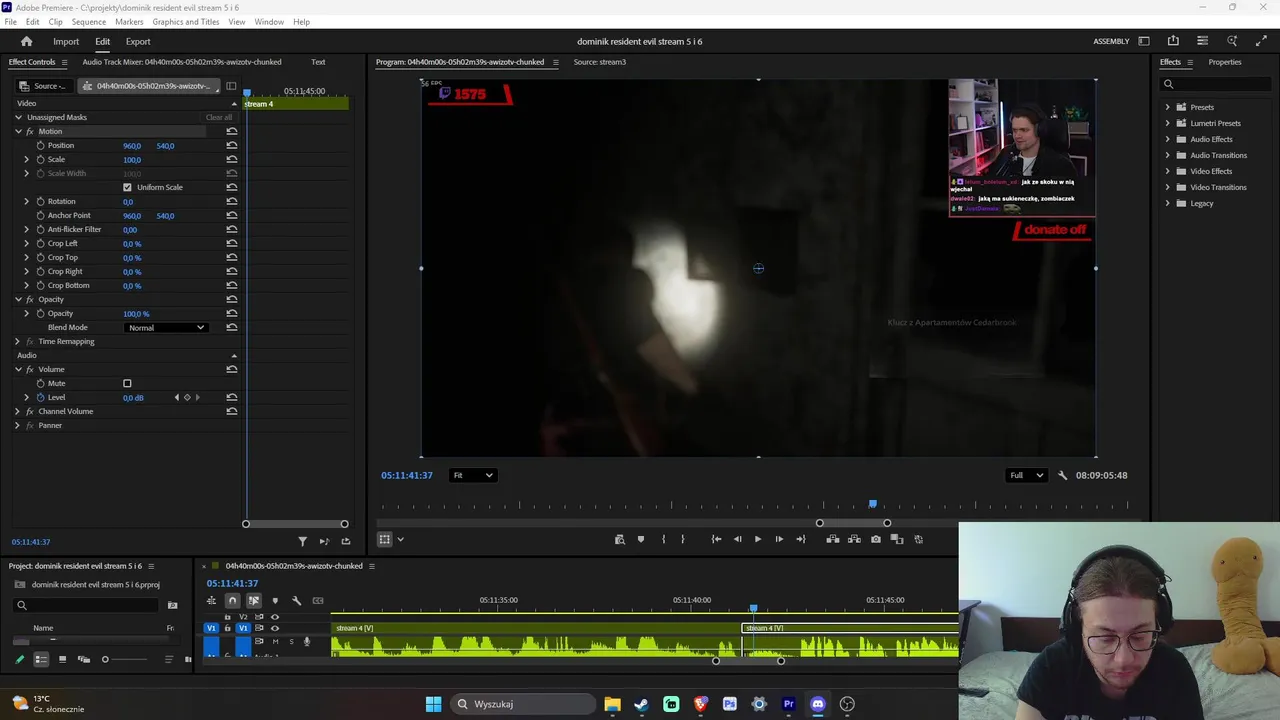
Task: Click the Mark In bracket icon
Action: (x=663, y=539)
